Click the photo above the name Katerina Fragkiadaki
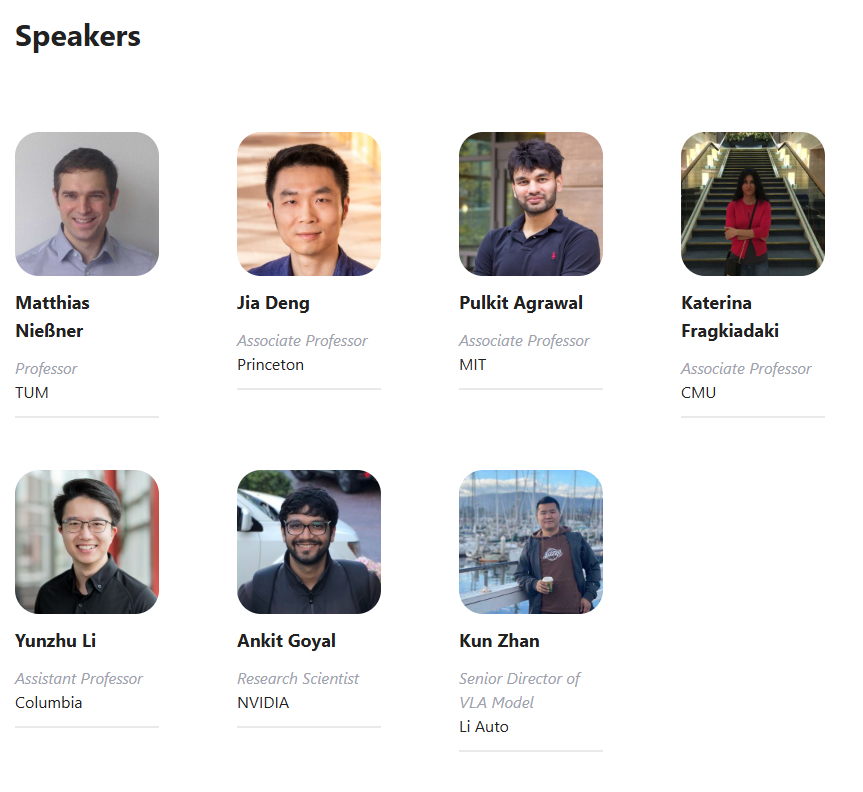Image resolution: width=863 pixels, height=792 pixels. [753, 204]
